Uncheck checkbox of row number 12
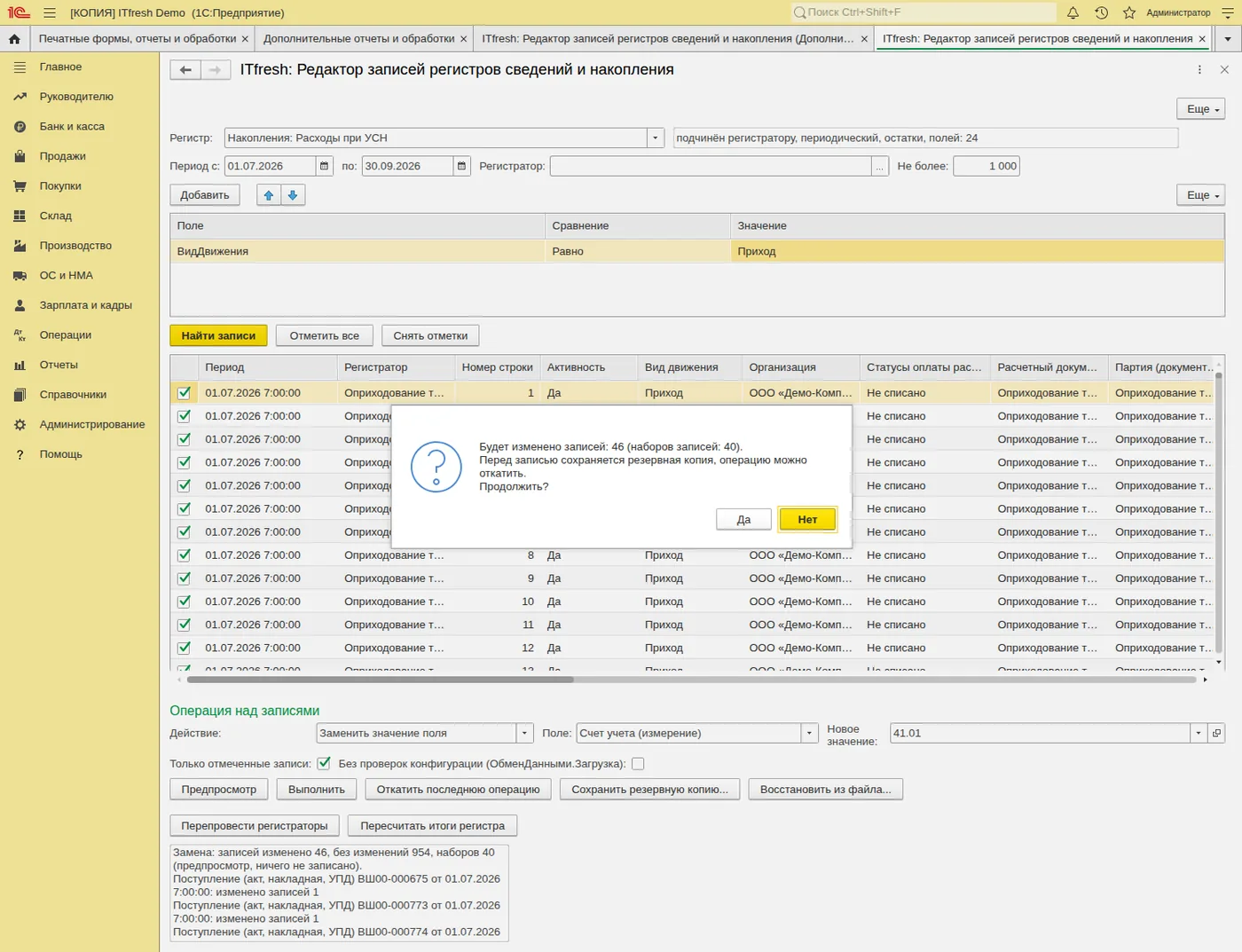Viewport: 1242px width, 952px height. pyautogui.click(x=184, y=648)
